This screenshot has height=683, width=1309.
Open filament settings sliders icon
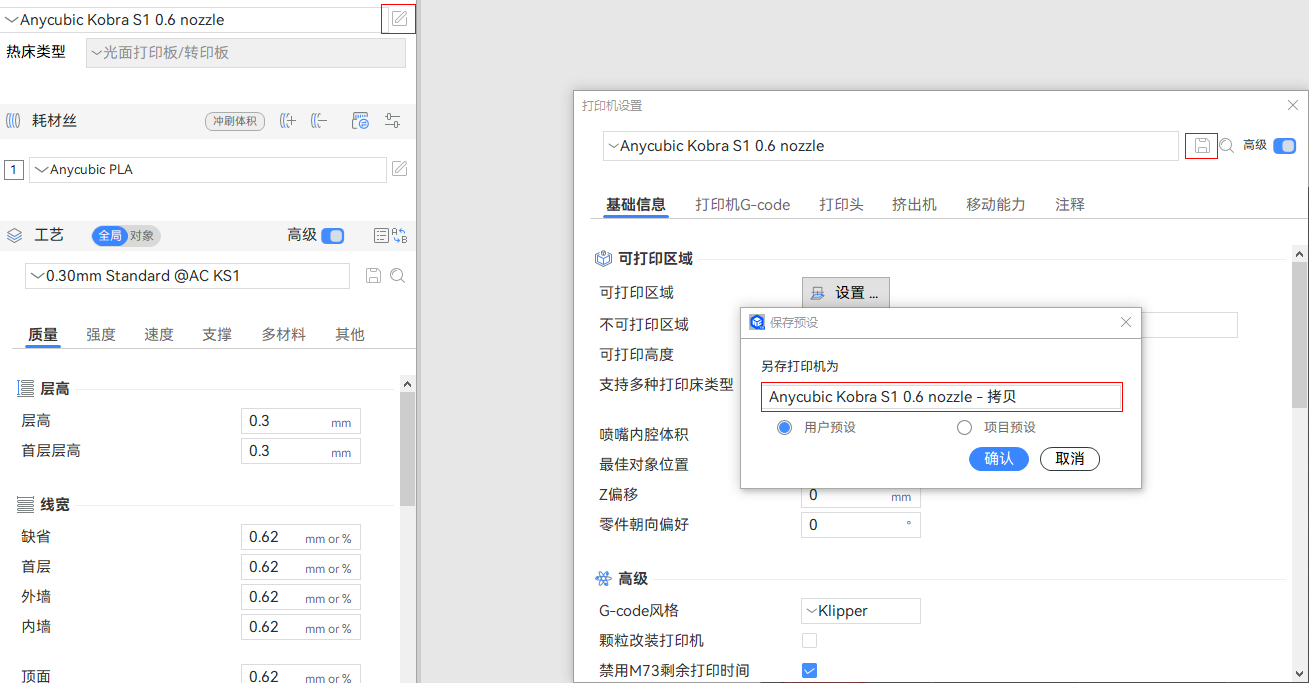(x=392, y=121)
